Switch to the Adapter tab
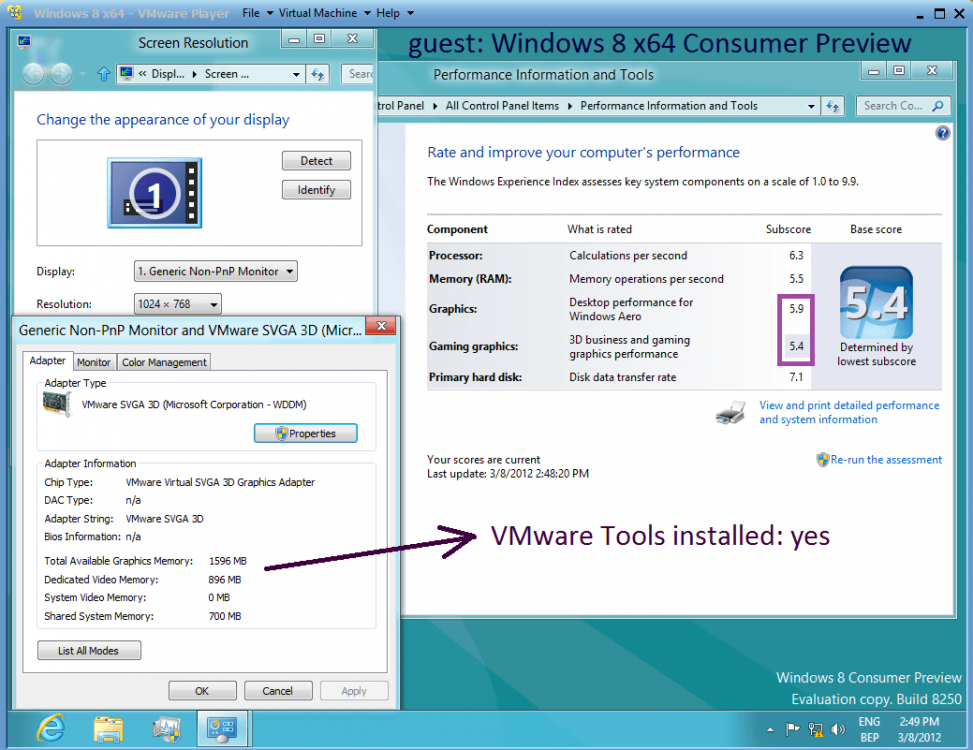The height and width of the screenshot is (750, 973). 48,360
